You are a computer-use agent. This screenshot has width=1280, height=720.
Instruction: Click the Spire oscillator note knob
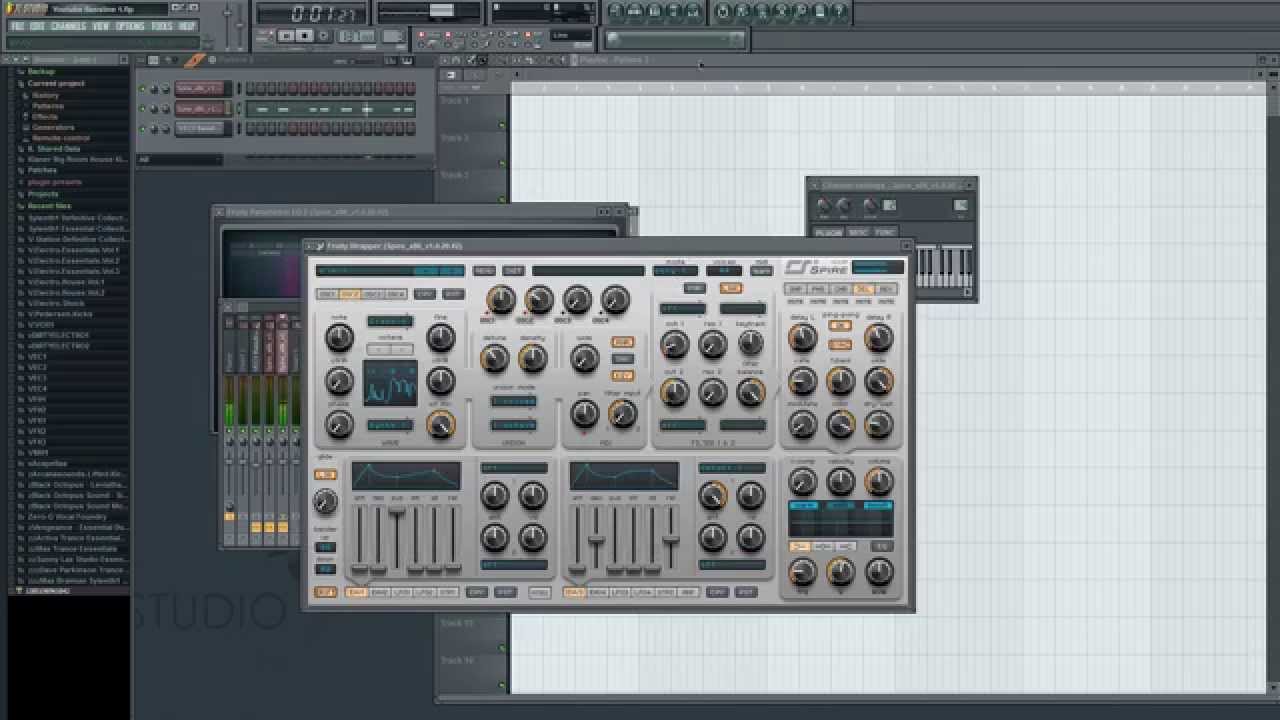[339, 337]
